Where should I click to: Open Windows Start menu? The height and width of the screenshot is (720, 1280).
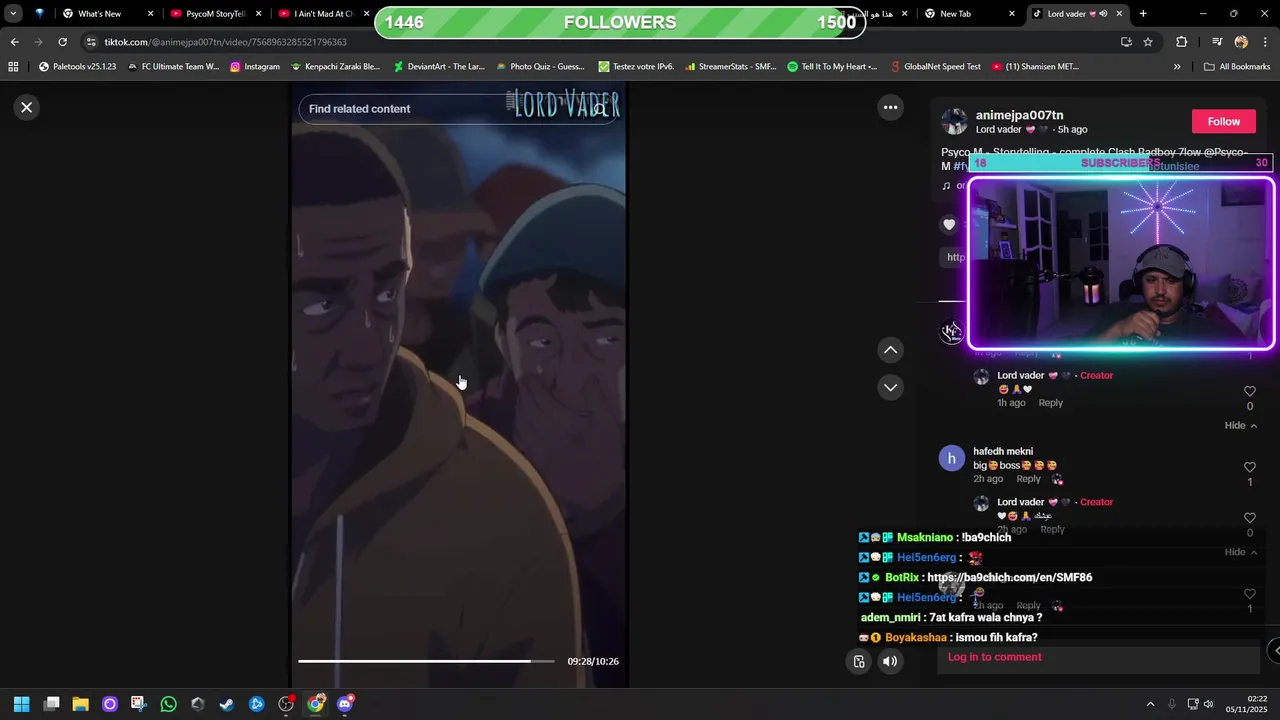[22, 704]
